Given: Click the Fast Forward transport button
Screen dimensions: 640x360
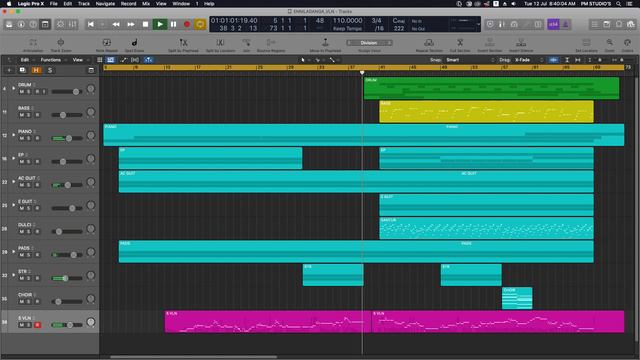Looking at the screenshot, I should [x=131, y=24].
